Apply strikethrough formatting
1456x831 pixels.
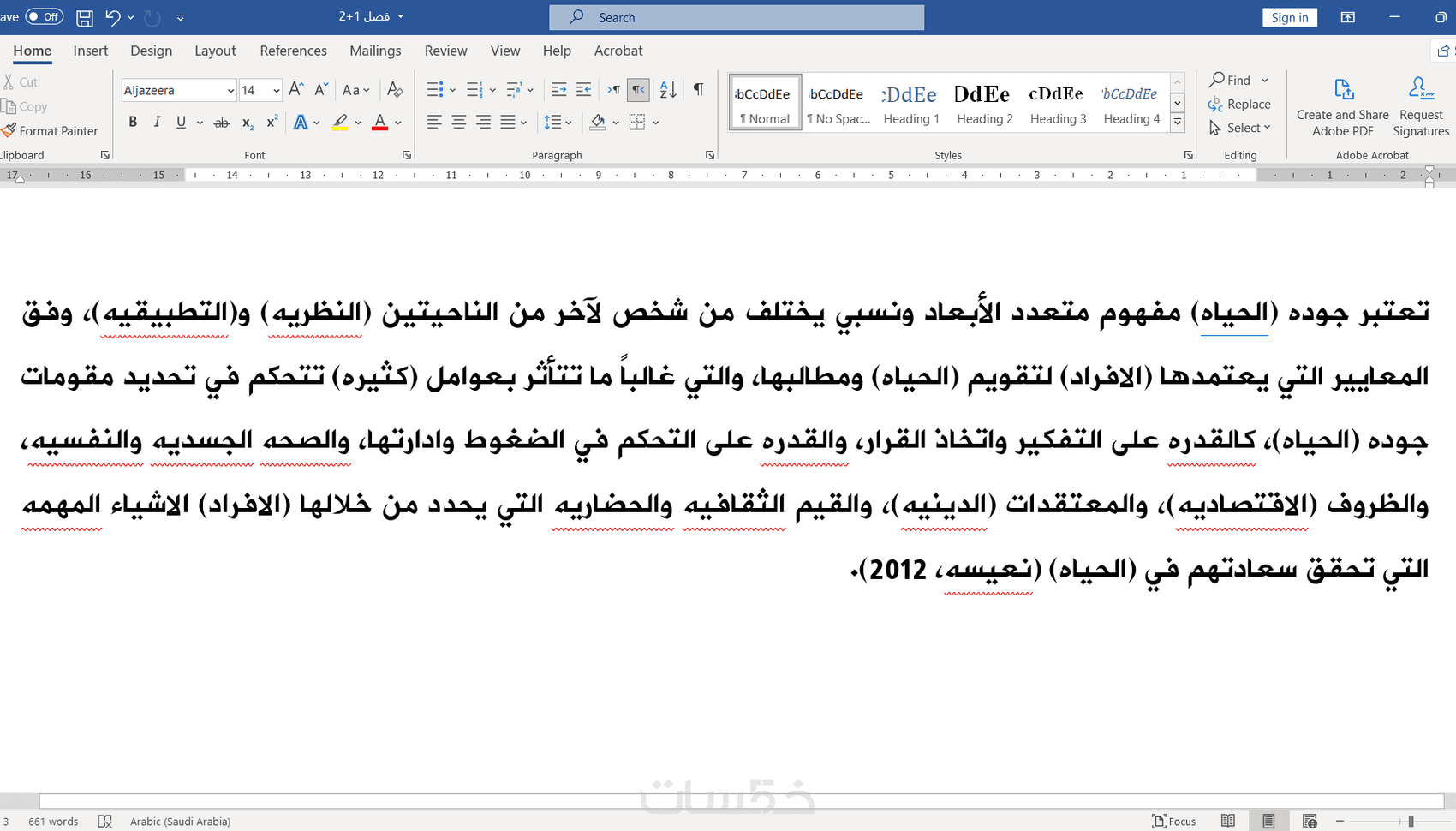point(221,123)
